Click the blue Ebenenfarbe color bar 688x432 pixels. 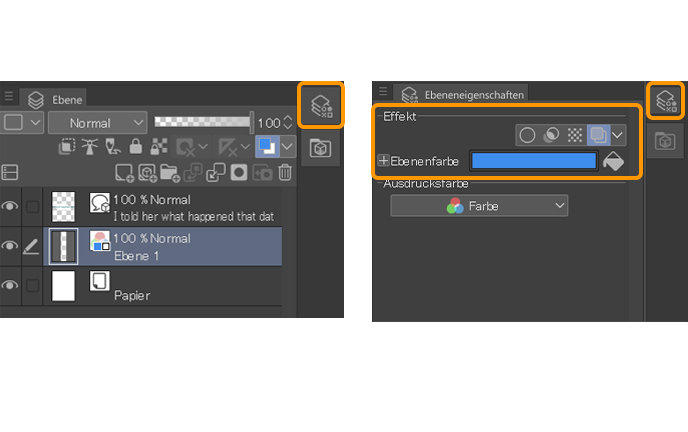coord(534,161)
